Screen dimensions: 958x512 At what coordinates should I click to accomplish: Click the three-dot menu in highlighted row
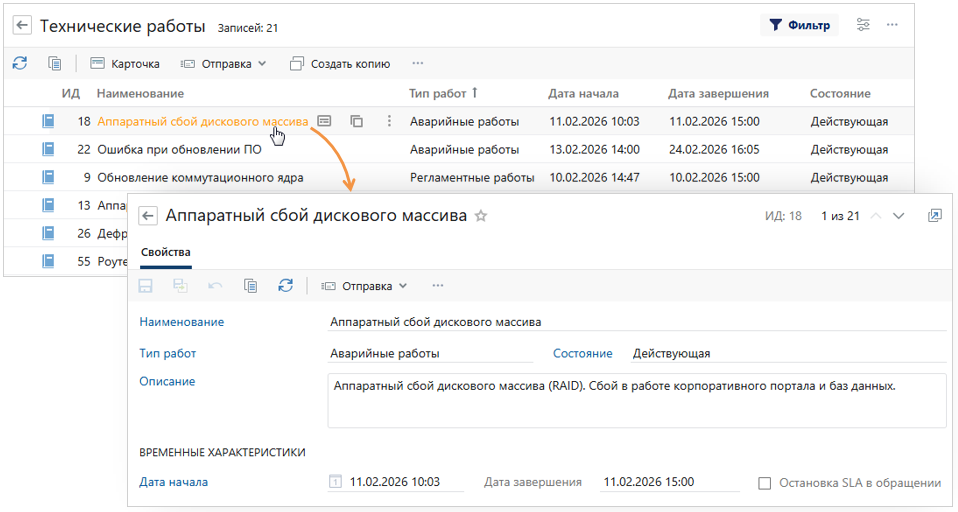click(x=389, y=121)
